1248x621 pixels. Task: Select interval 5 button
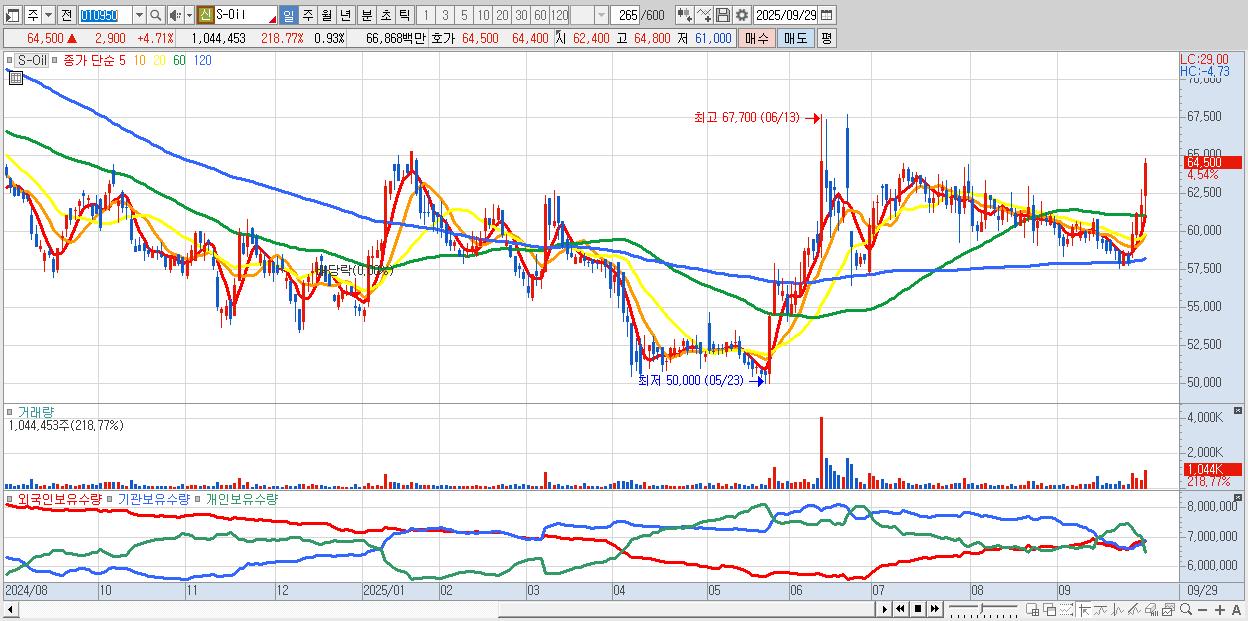tap(464, 15)
